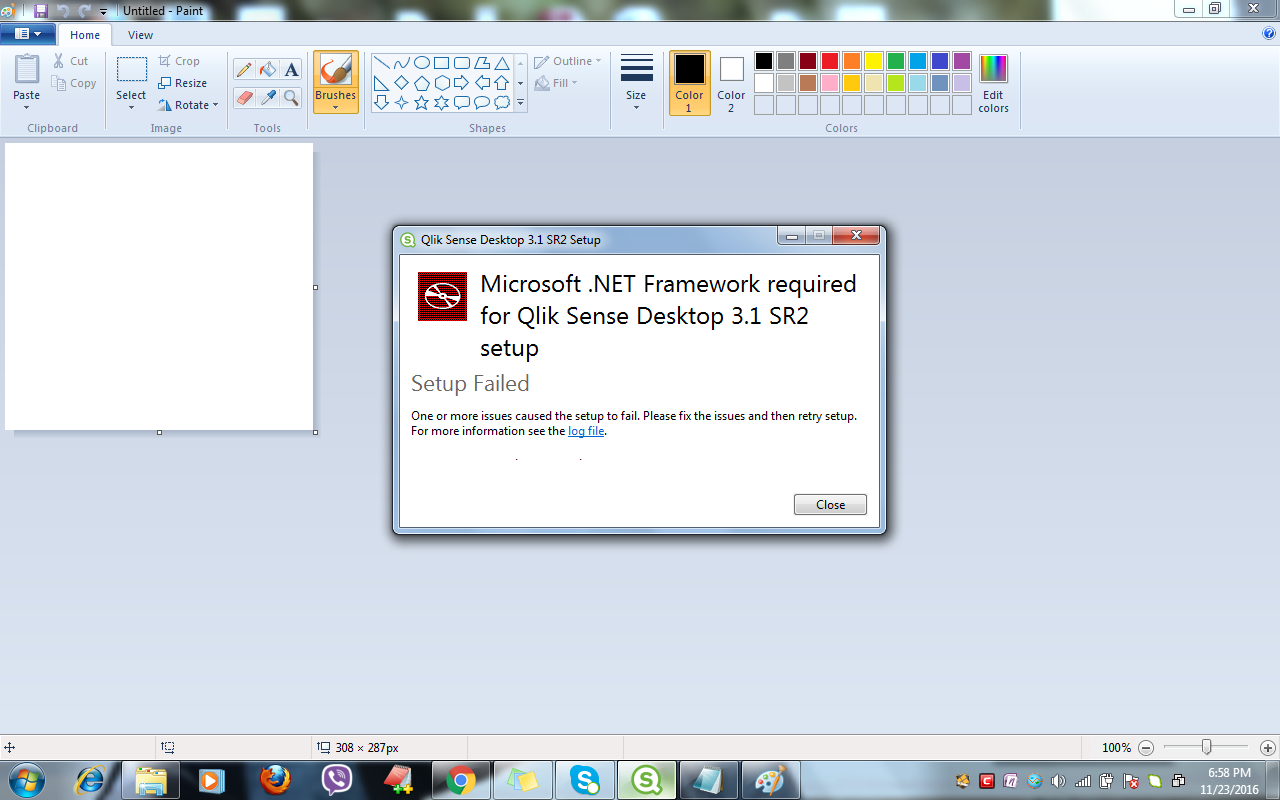Expand the Brushes dropdown arrow
Screen dimensions: 1280x800
click(335, 107)
